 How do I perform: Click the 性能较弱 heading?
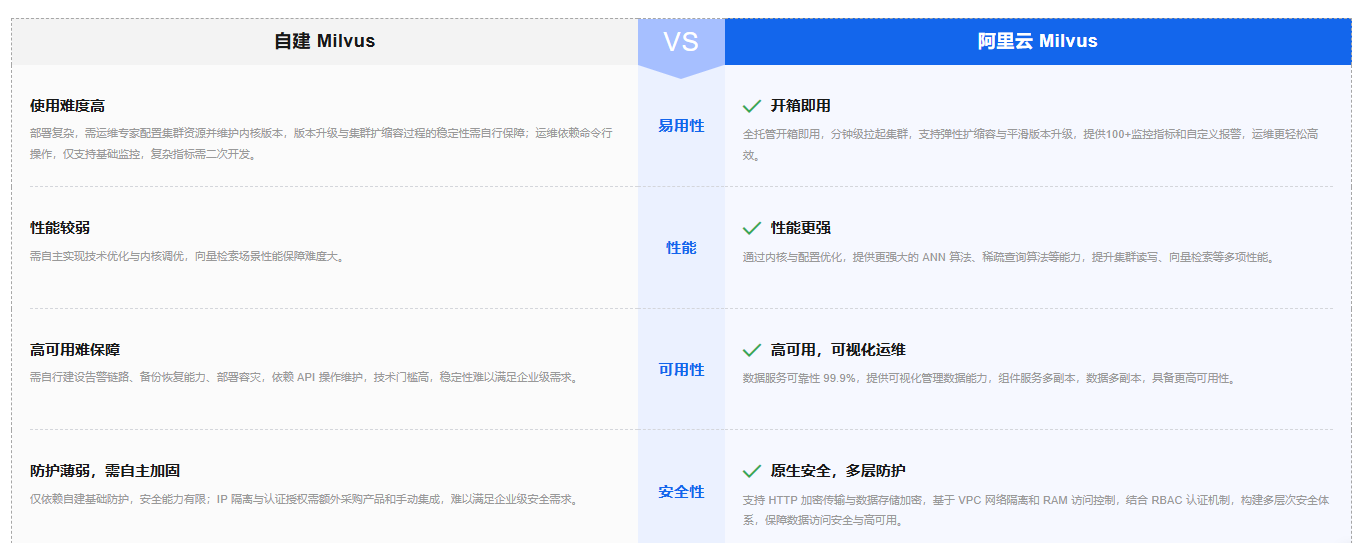60,228
